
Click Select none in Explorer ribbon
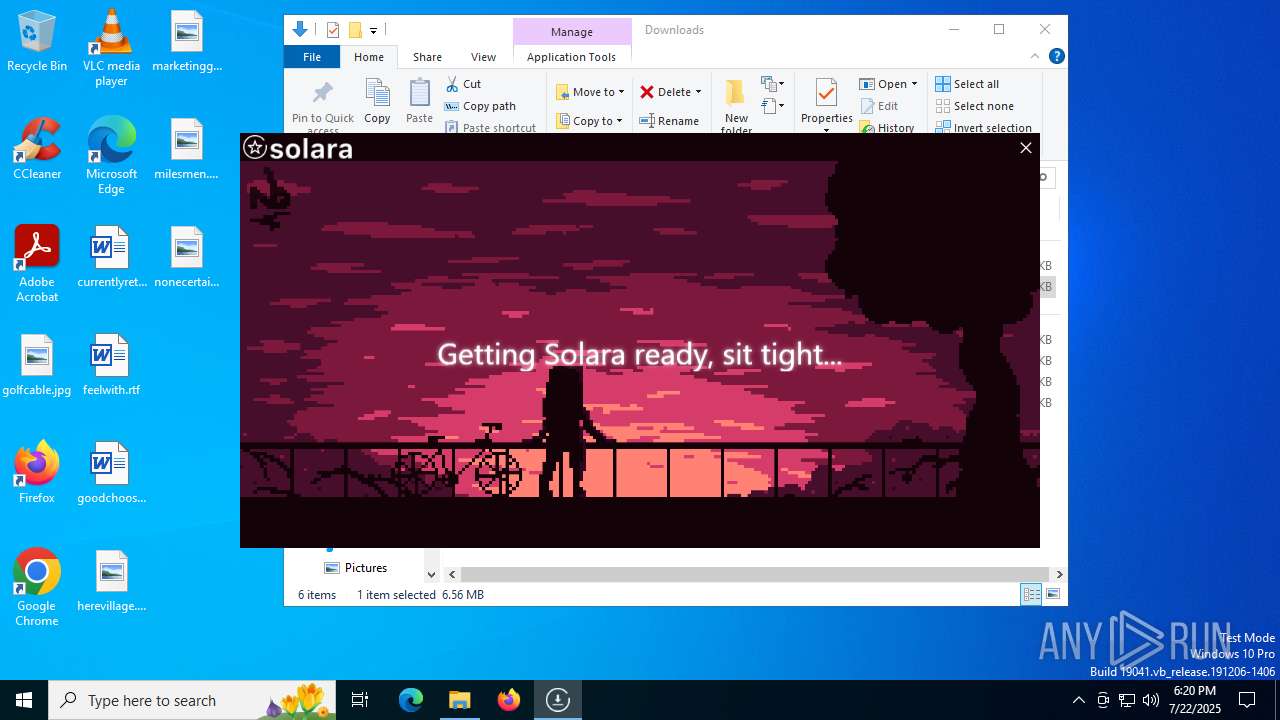coord(975,106)
